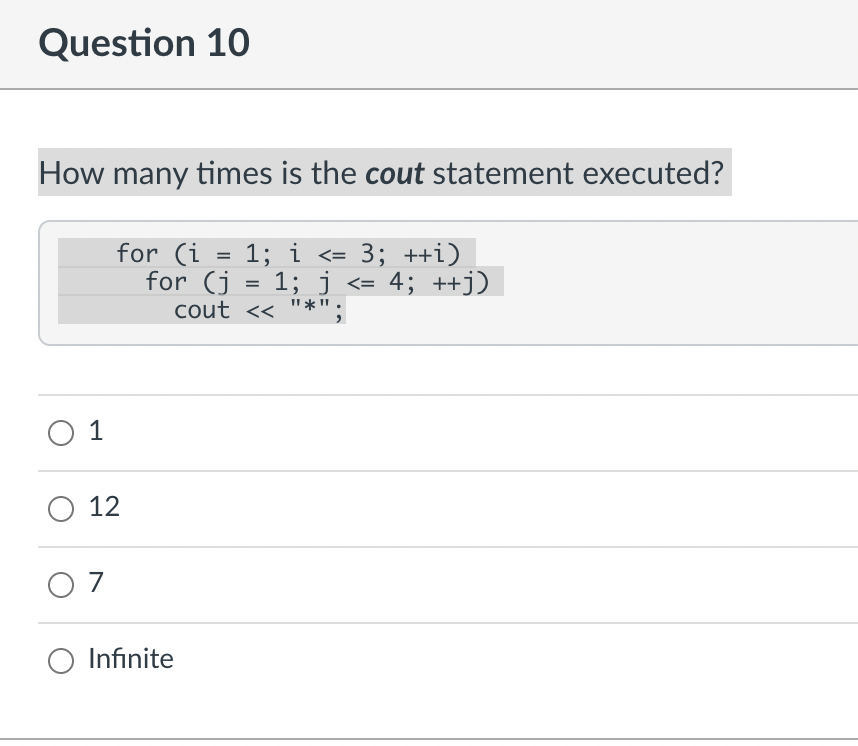Choose the radio button for answer 12
The height and width of the screenshot is (746, 858).
point(61,509)
